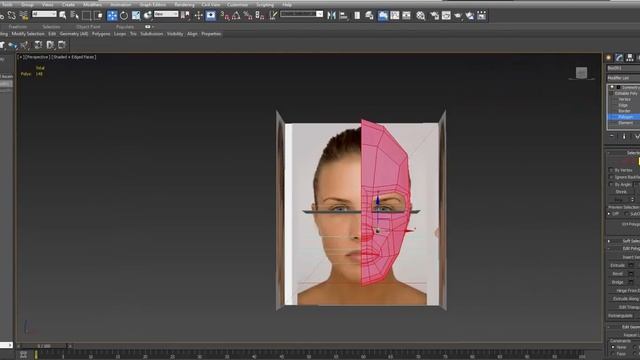Click the Select and Place tool
The height and width of the screenshot is (360, 640).
[148, 16]
